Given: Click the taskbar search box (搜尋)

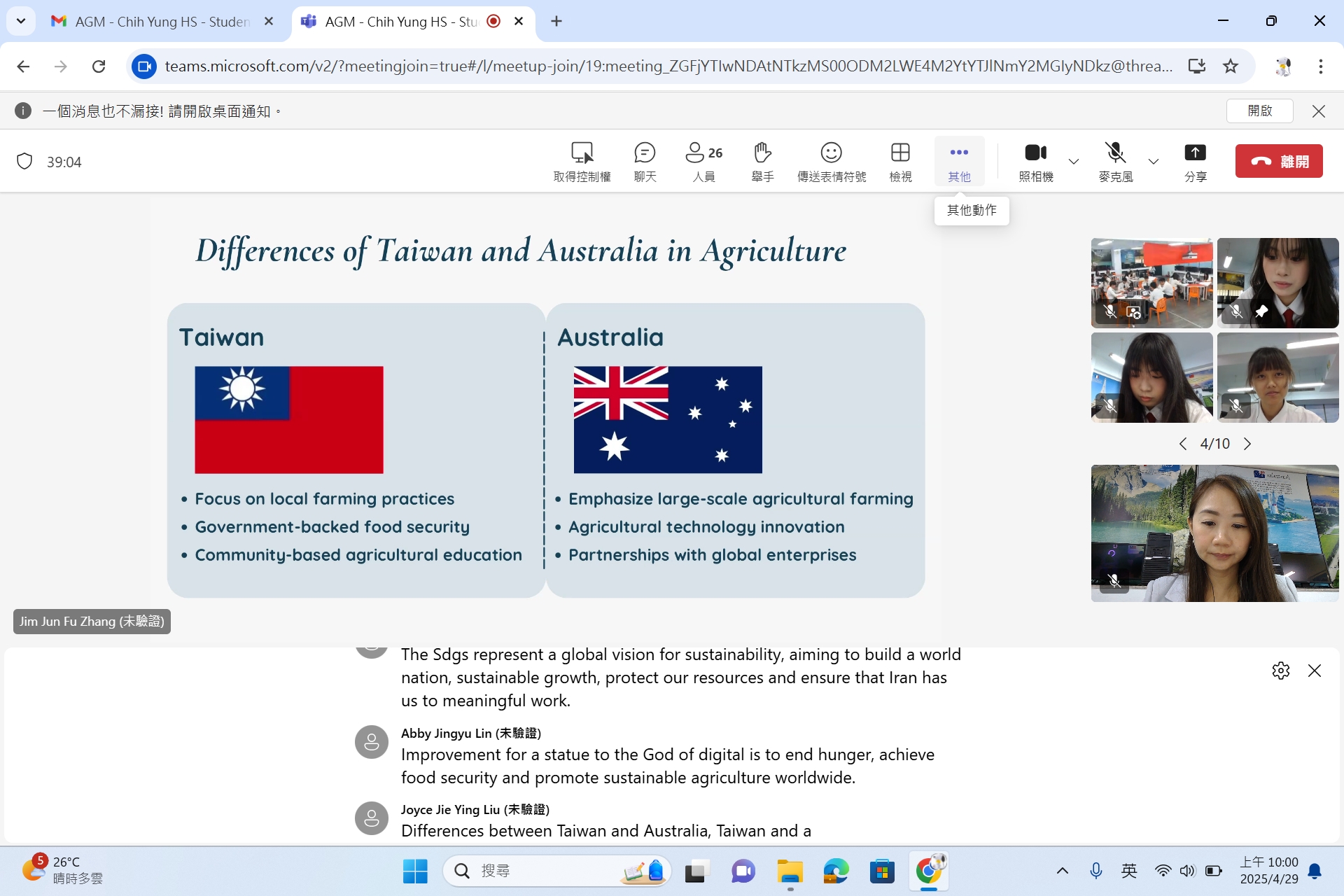Looking at the screenshot, I should 557,871.
